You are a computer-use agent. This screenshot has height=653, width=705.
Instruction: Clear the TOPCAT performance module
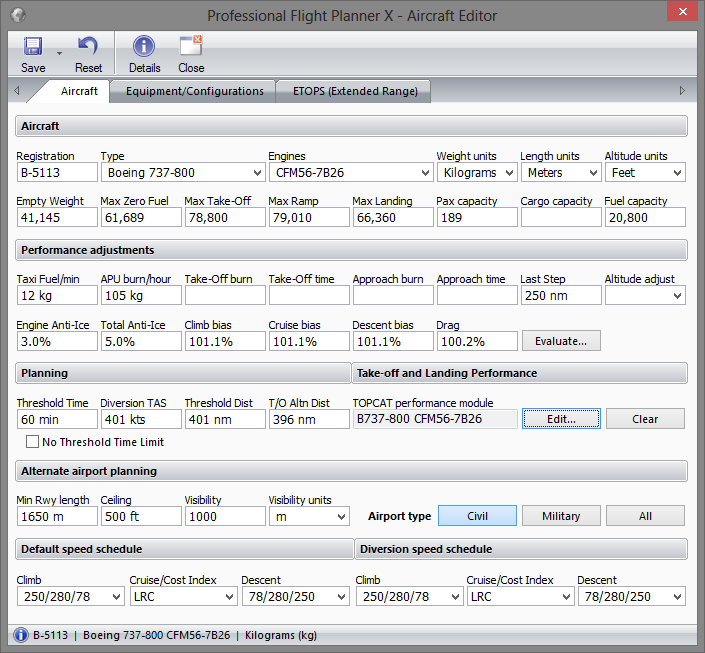645,419
